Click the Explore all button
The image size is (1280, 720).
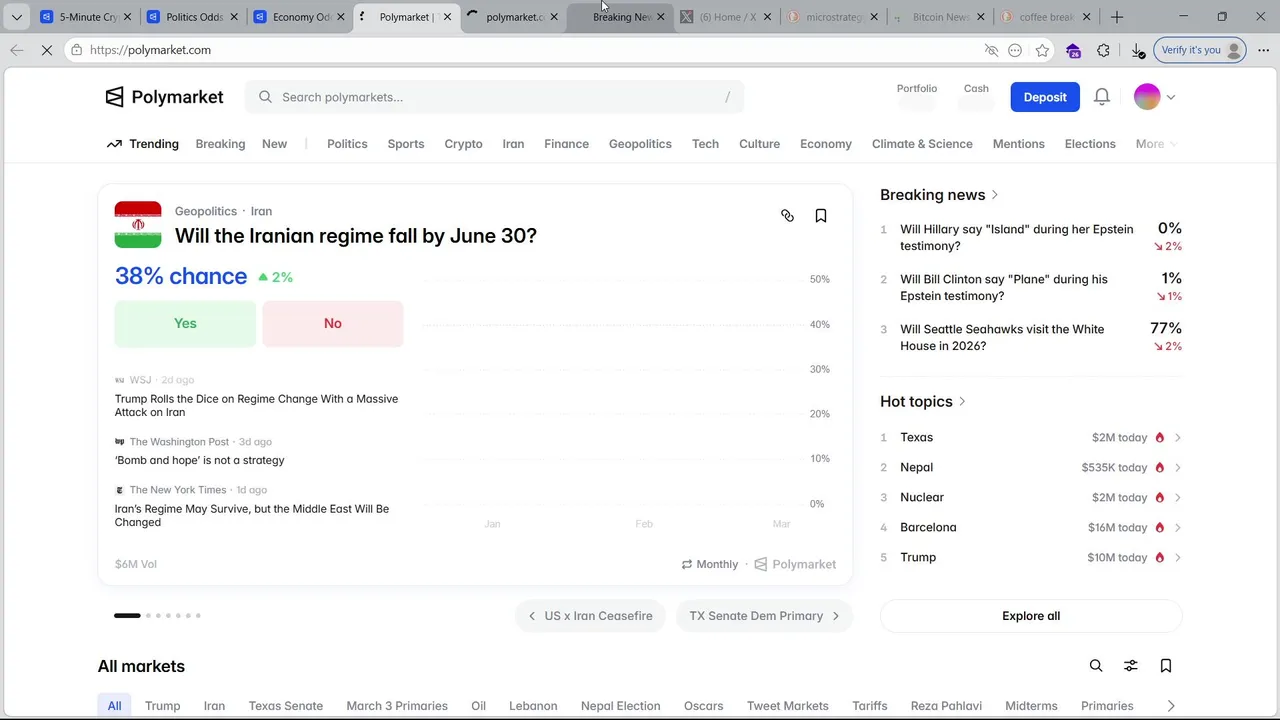point(1031,616)
